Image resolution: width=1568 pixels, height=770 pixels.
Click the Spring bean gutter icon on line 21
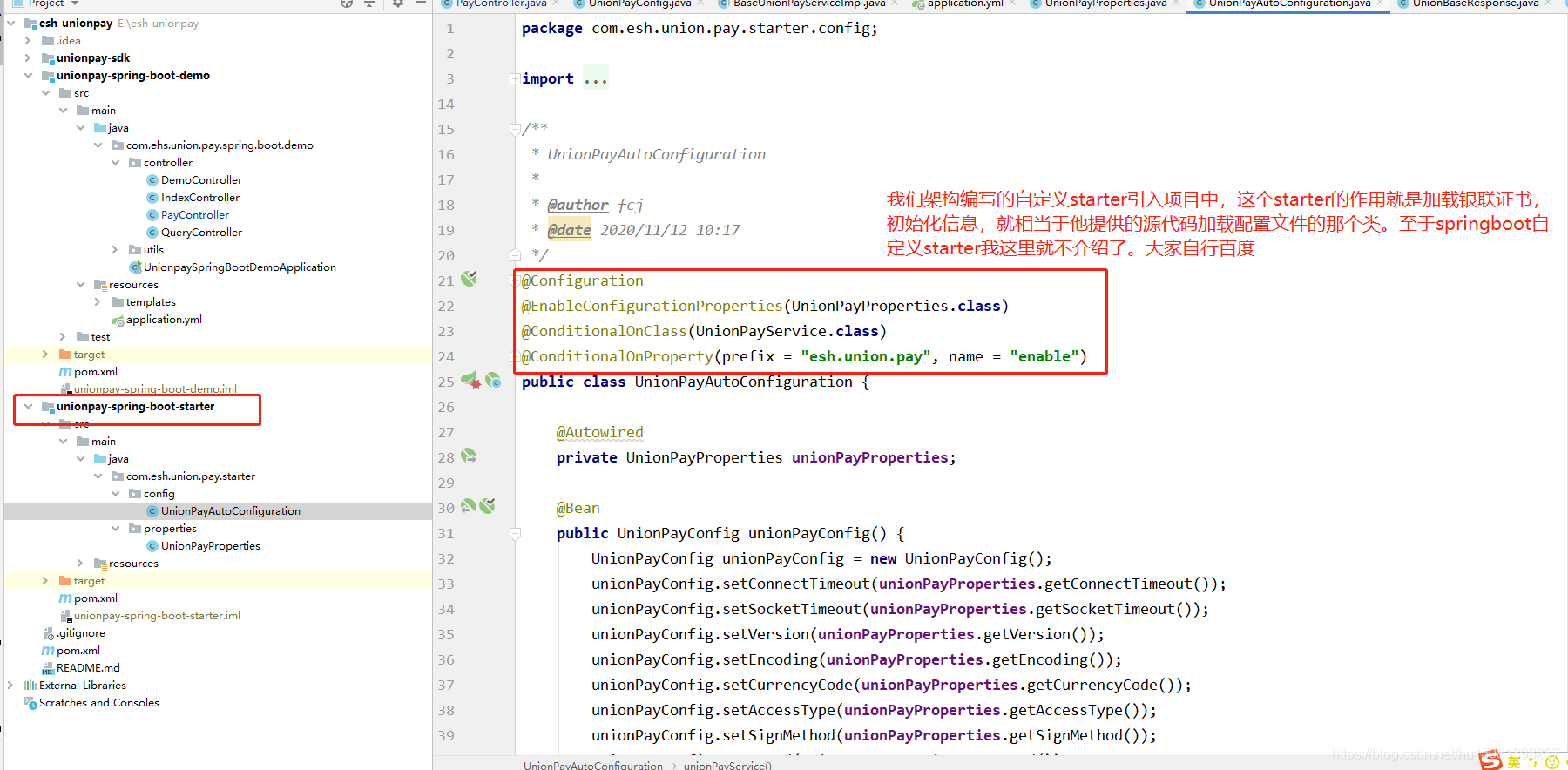[x=469, y=279]
